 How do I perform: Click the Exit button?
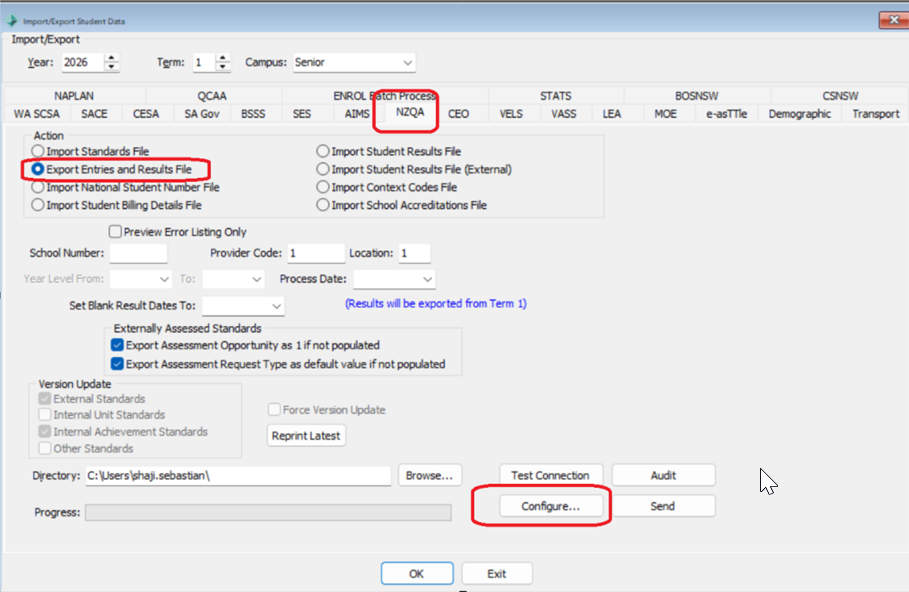pyautogui.click(x=497, y=573)
